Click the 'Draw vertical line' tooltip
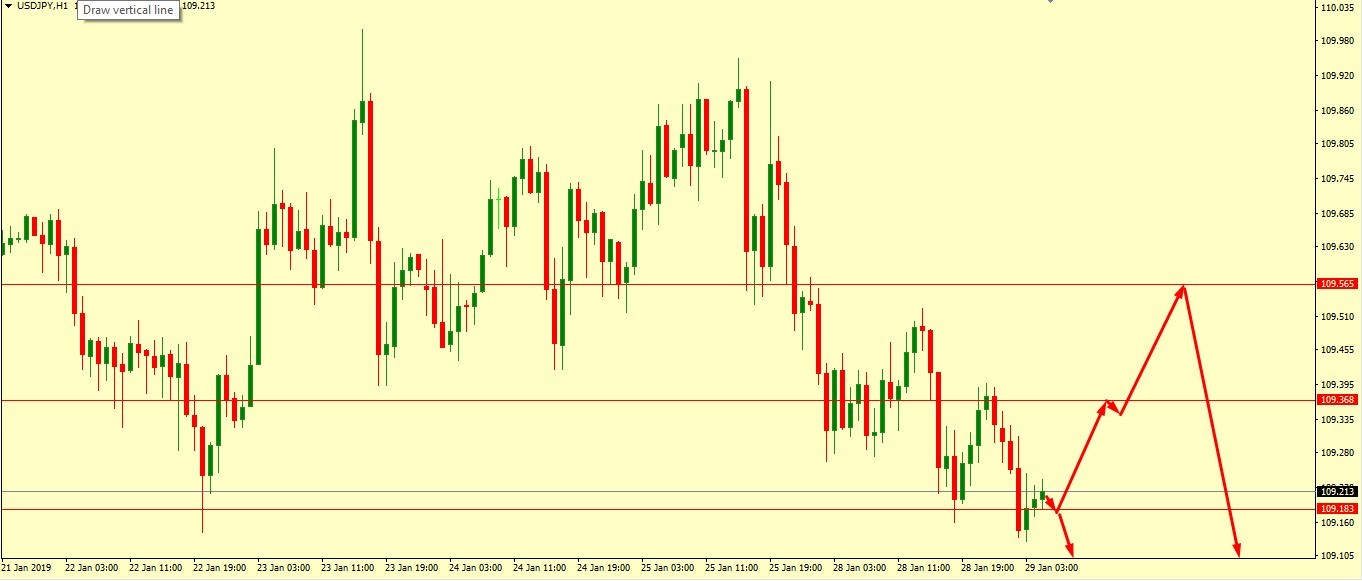1362x581 pixels. (x=129, y=10)
